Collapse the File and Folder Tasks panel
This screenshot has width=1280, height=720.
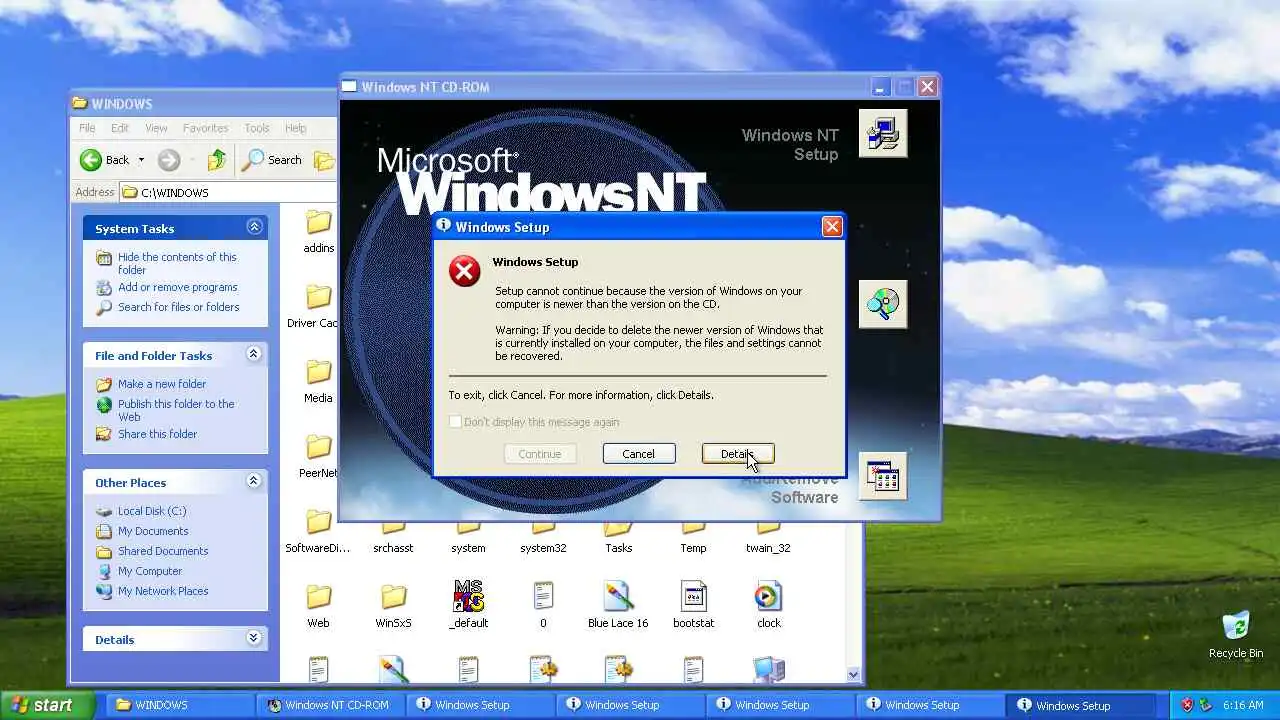pyautogui.click(x=254, y=354)
